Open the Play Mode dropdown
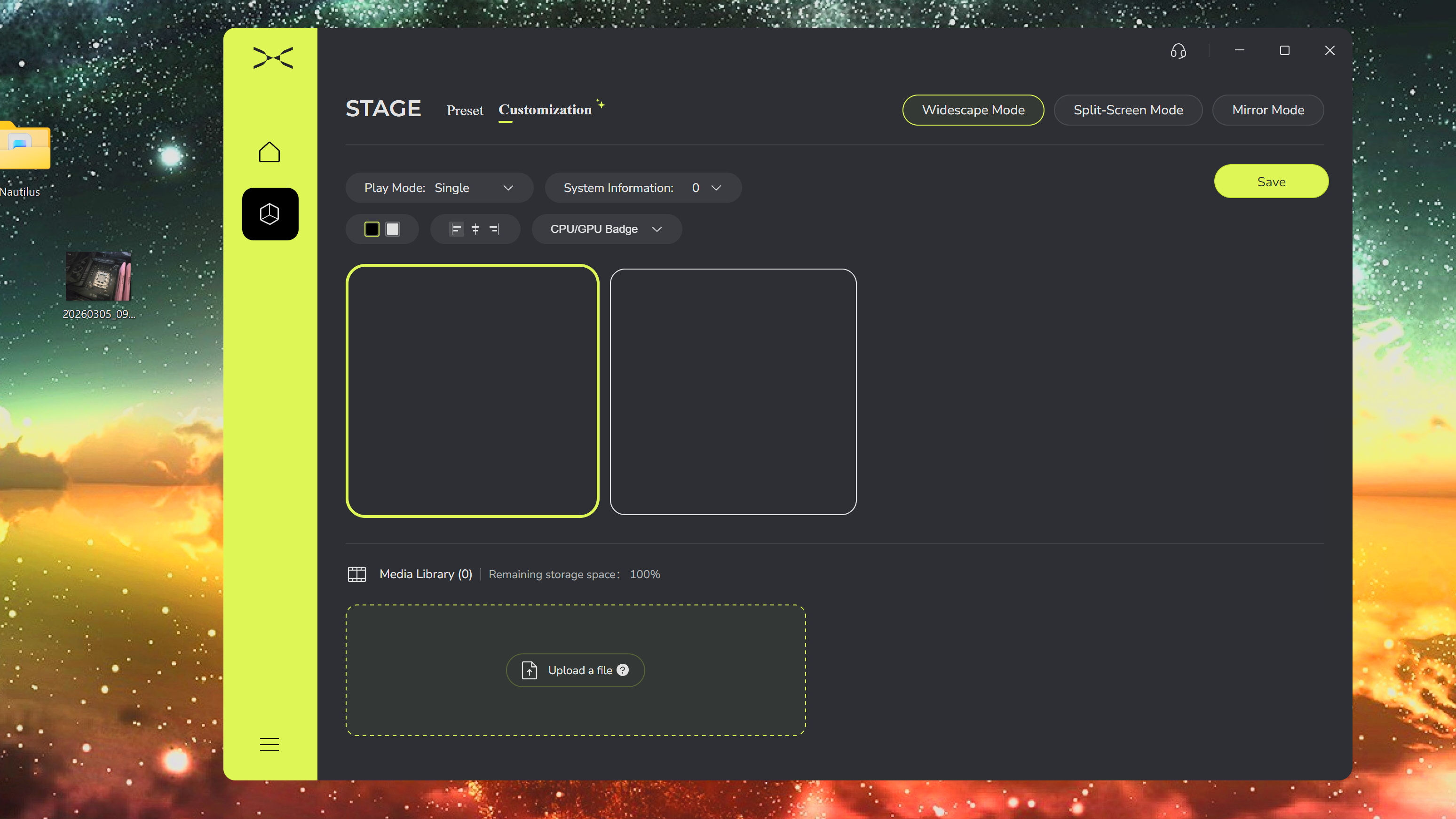 pos(507,188)
